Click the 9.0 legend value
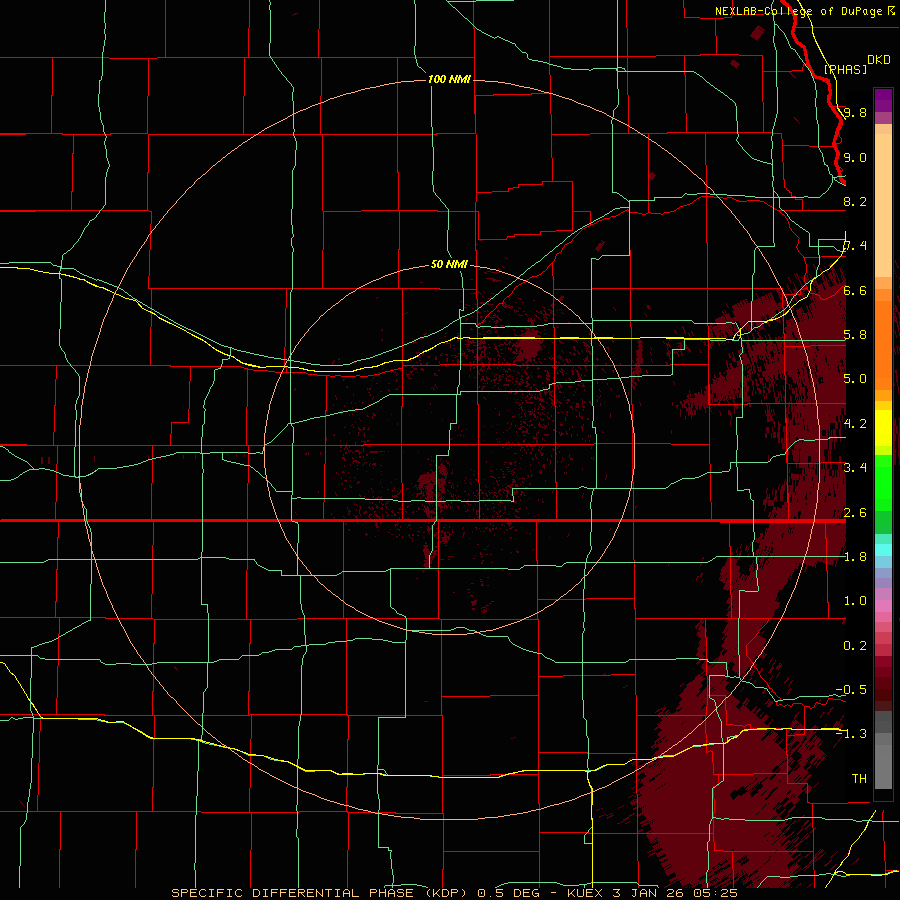This screenshot has width=900, height=900. coord(855,157)
